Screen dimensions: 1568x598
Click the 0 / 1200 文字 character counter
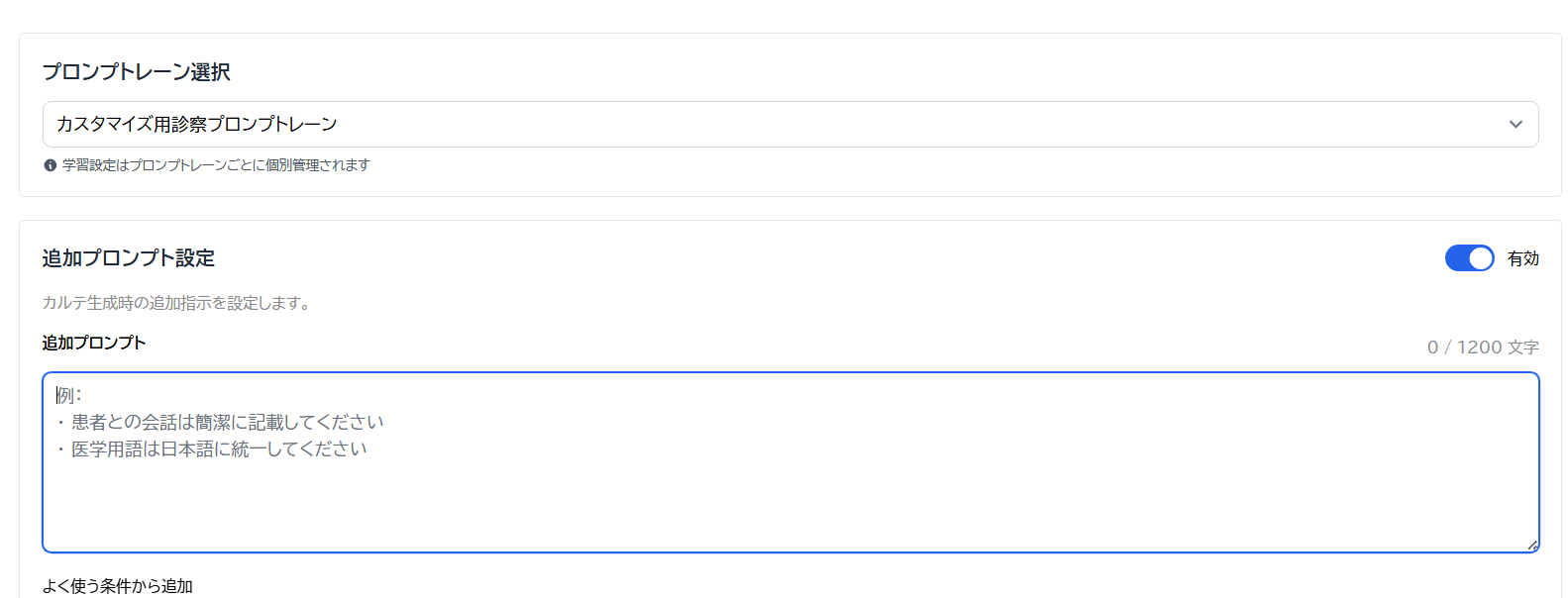pos(1482,348)
